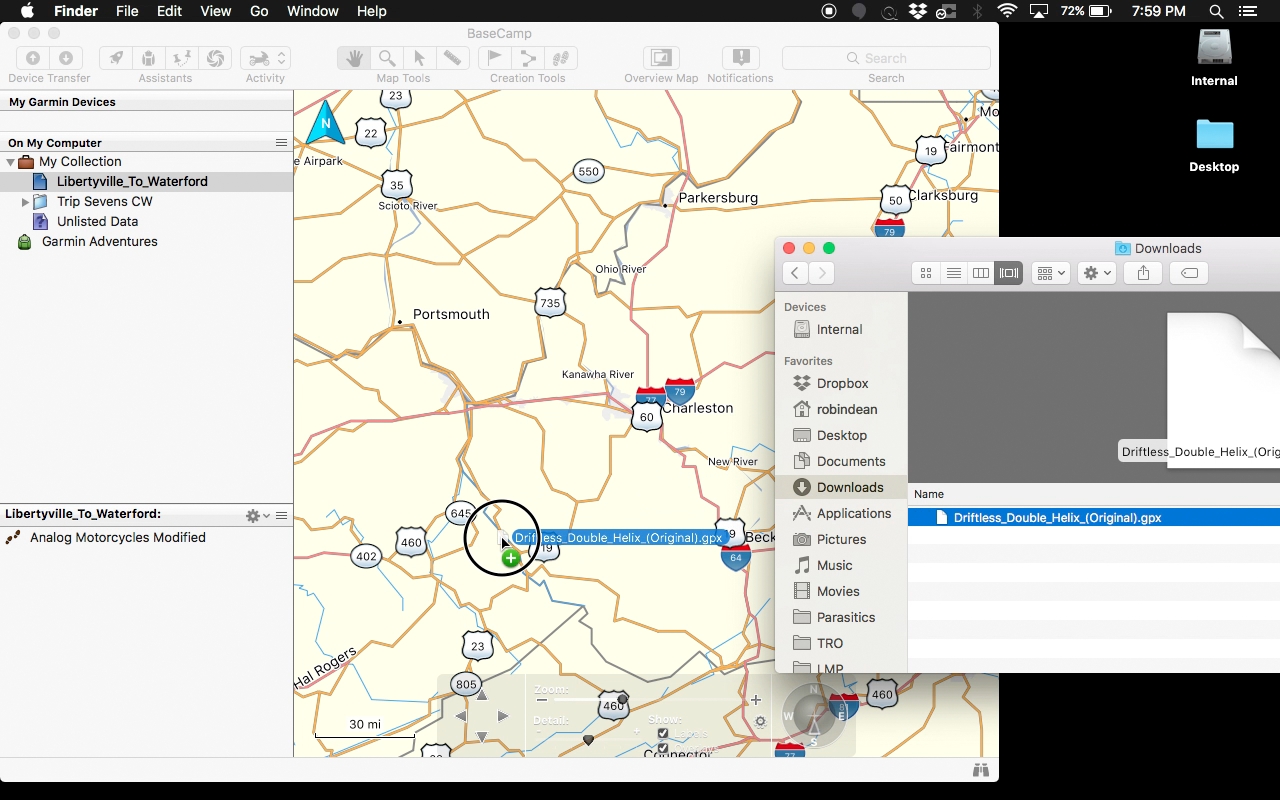The height and width of the screenshot is (800, 1280).
Task: Expand the Trip Sevens CW folder
Action: [26, 202]
